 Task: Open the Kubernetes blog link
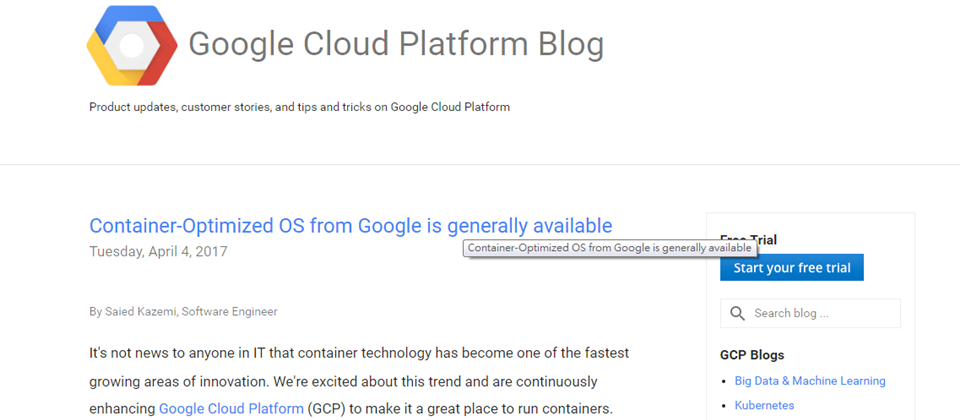tap(764, 405)
